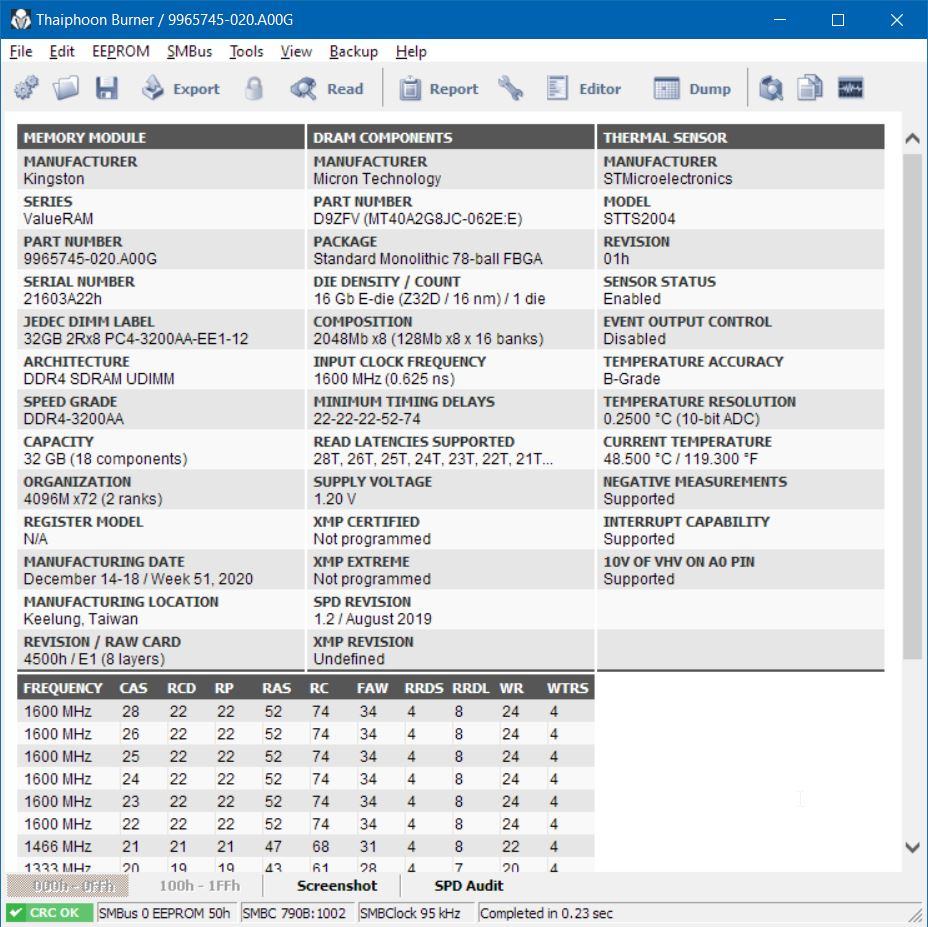
Task: Open the Screenshot tab
Action: (x=337, y=886)
